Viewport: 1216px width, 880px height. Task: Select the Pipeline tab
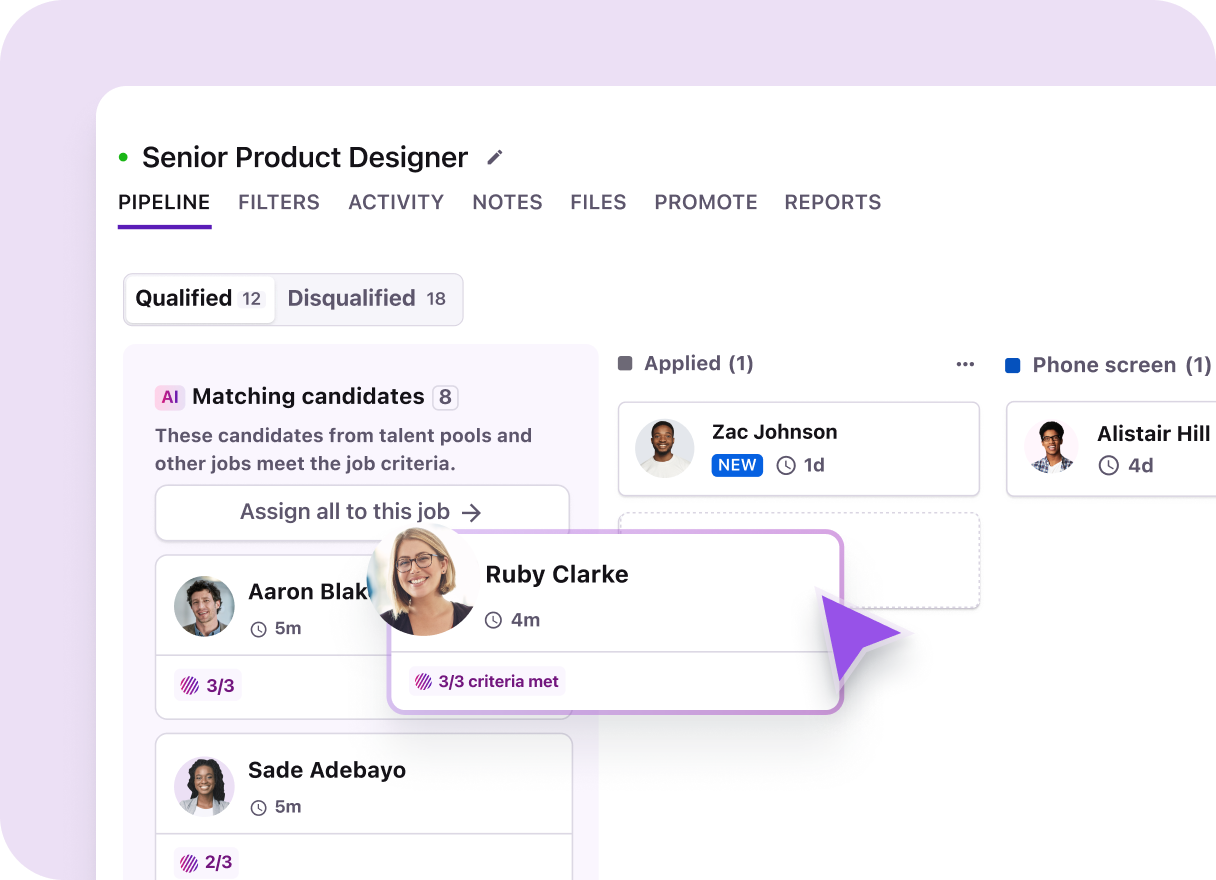point(164,202)
